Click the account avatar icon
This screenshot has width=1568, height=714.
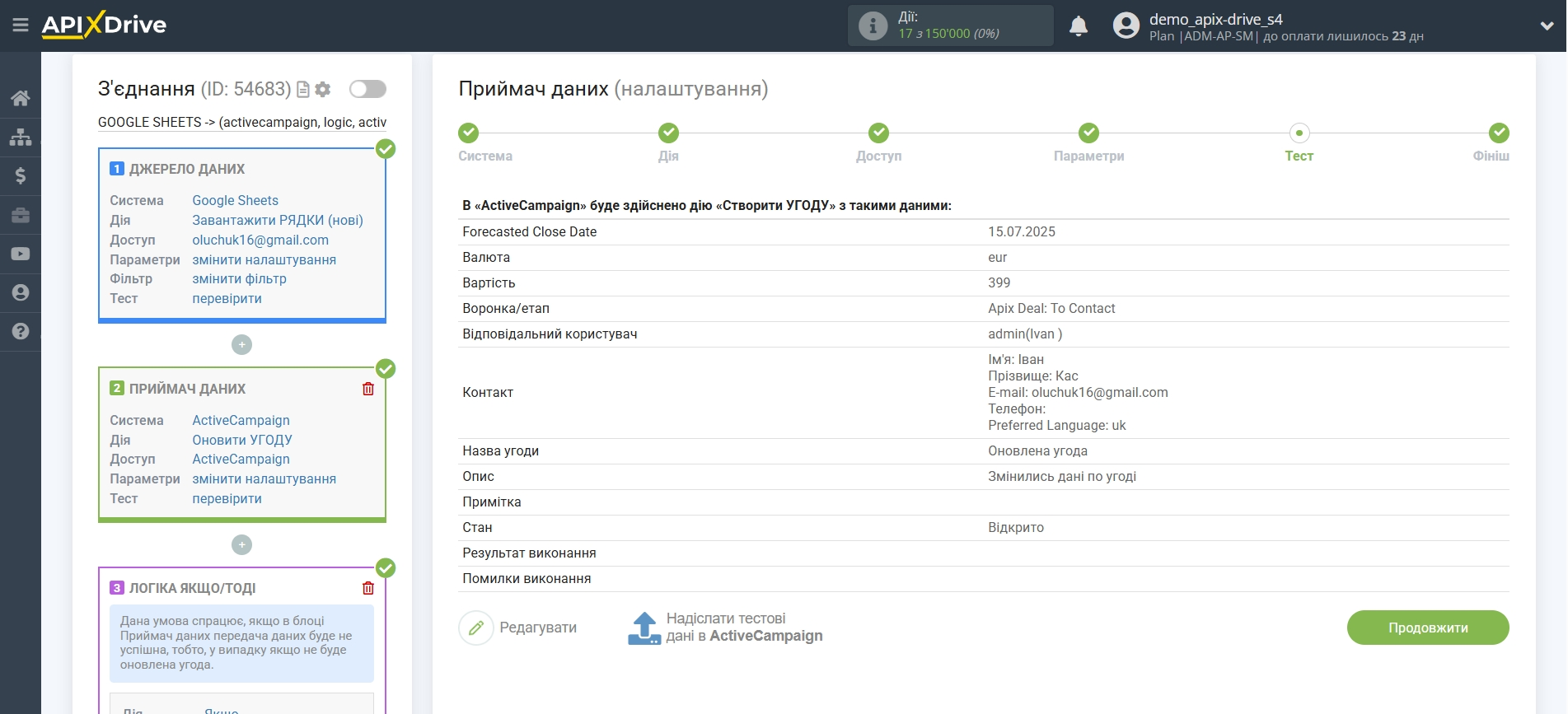(1126, 26)
